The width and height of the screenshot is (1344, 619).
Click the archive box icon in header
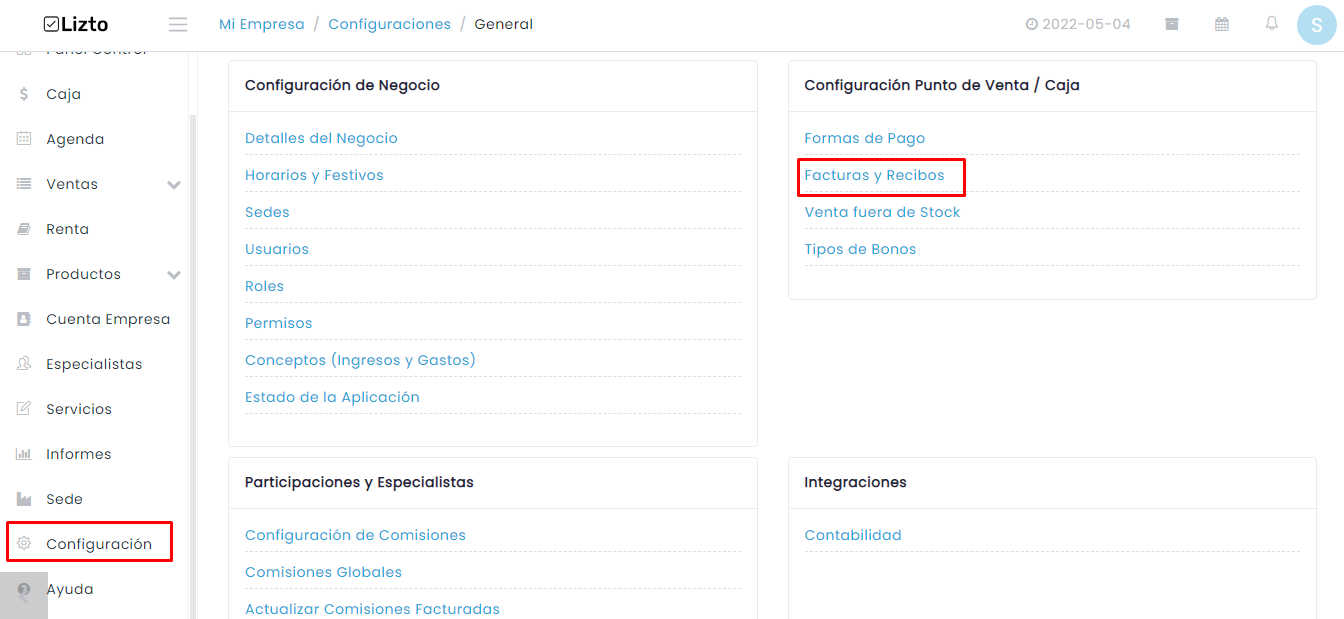1172,24
